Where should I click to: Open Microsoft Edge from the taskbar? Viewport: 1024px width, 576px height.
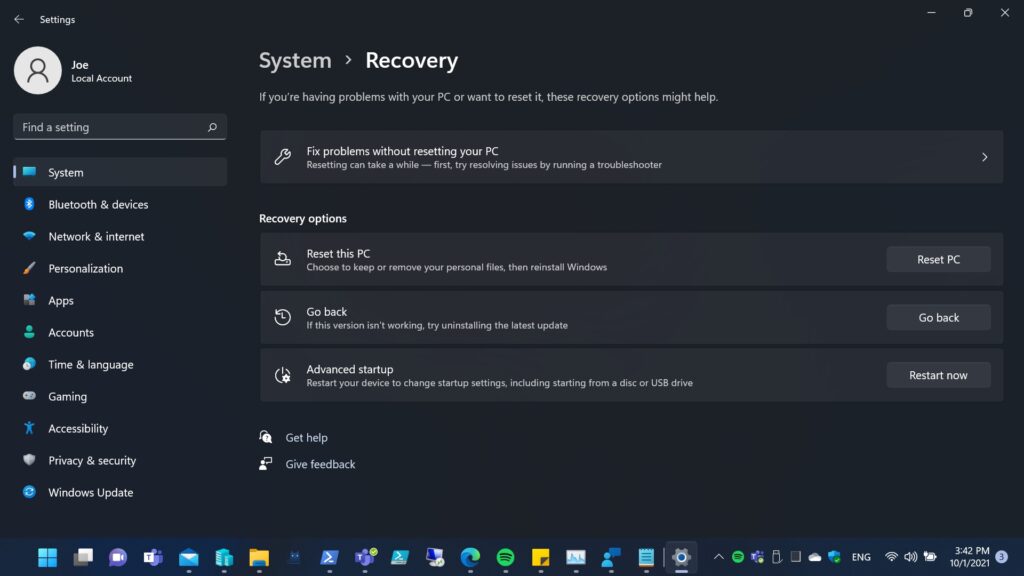pos(470,557)
